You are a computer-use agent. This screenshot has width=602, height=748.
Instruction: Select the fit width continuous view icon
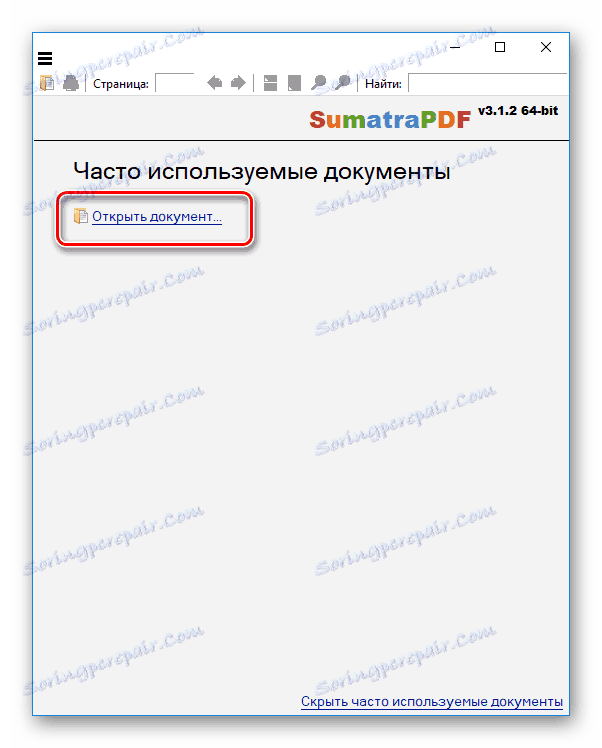pos(270,83)
